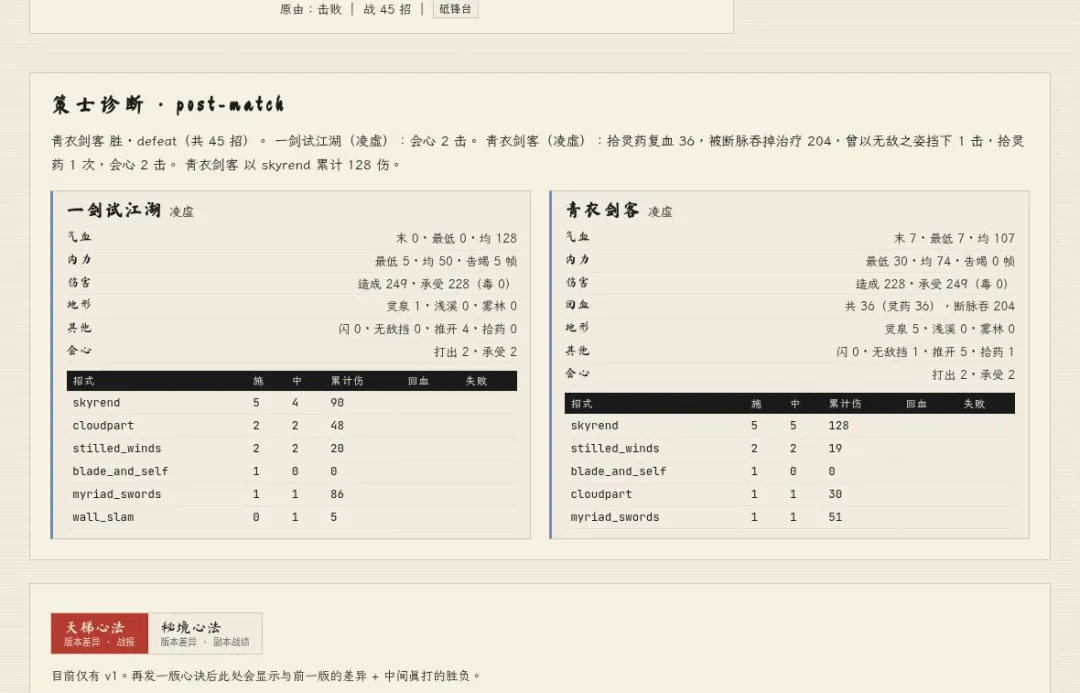
Task: Click 灵泉 1 · 浅溪 0 · 雾林 0 terrain value
Action: coord(452,306)
